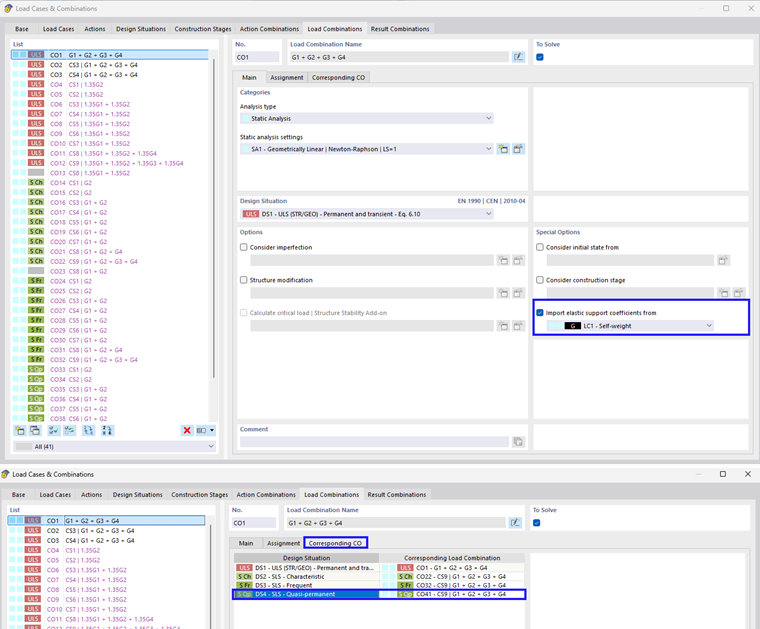The image size is (760, 629).
Task: Create new static analysis settings icon
Action: click(504, 149)
